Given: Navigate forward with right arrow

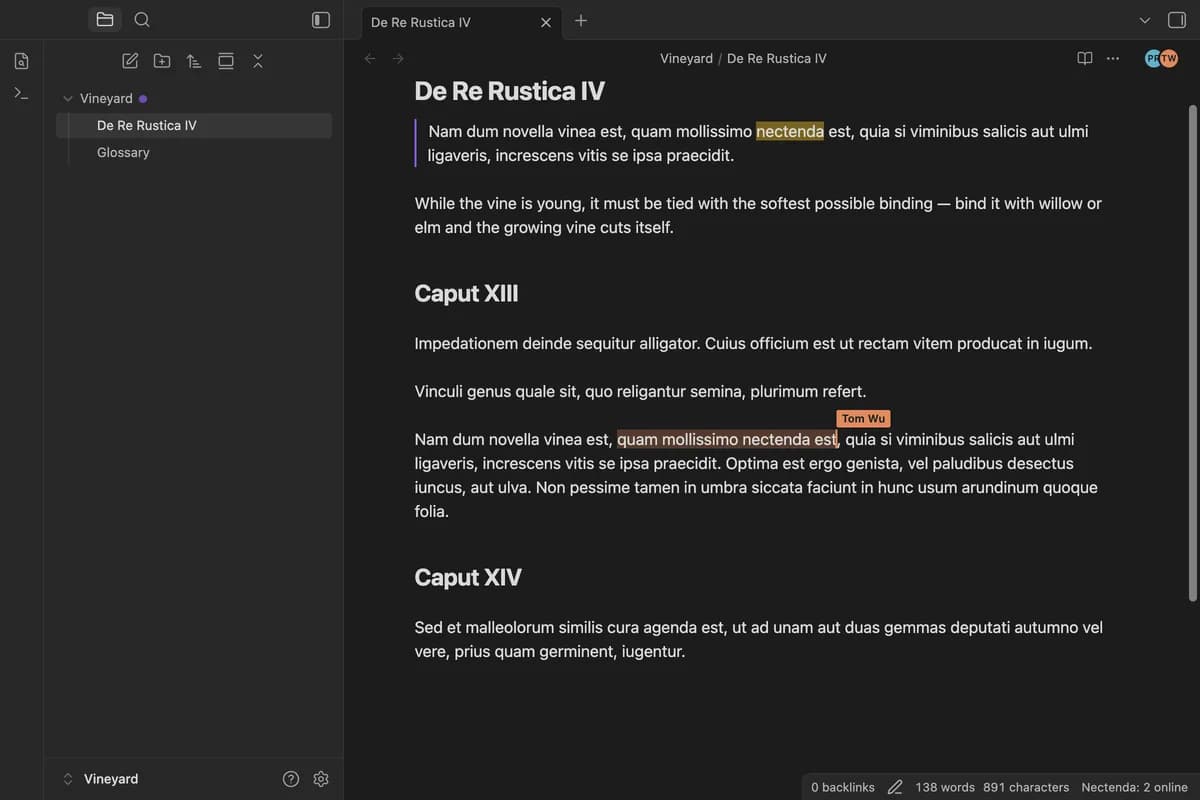Looking at the screenshot, I should click(x=398, y=59).
